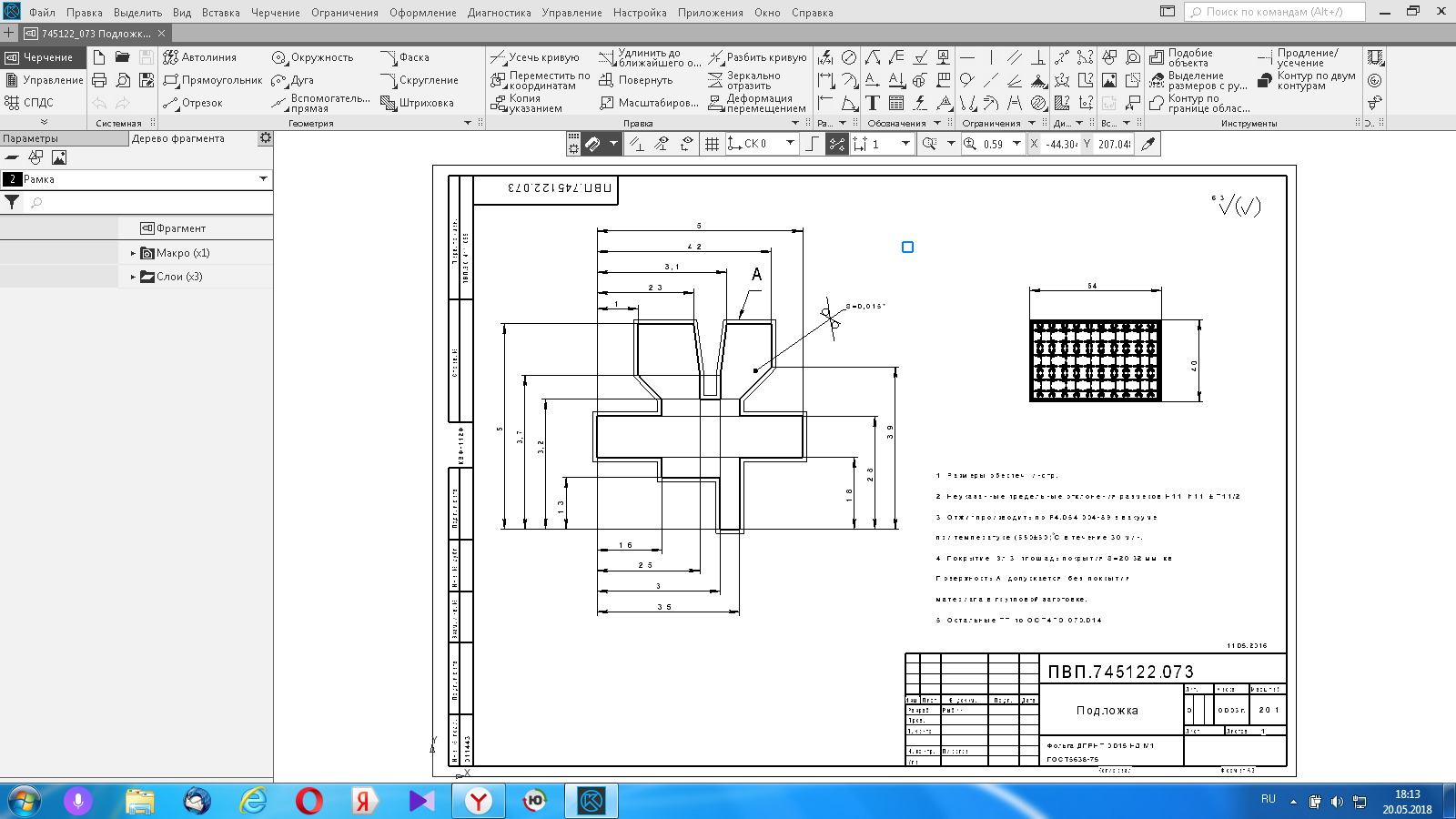This screenshot has height=819, width=1456.
Task: Toggle the orthogonal drawing mode button
Action: click(813, 144)
